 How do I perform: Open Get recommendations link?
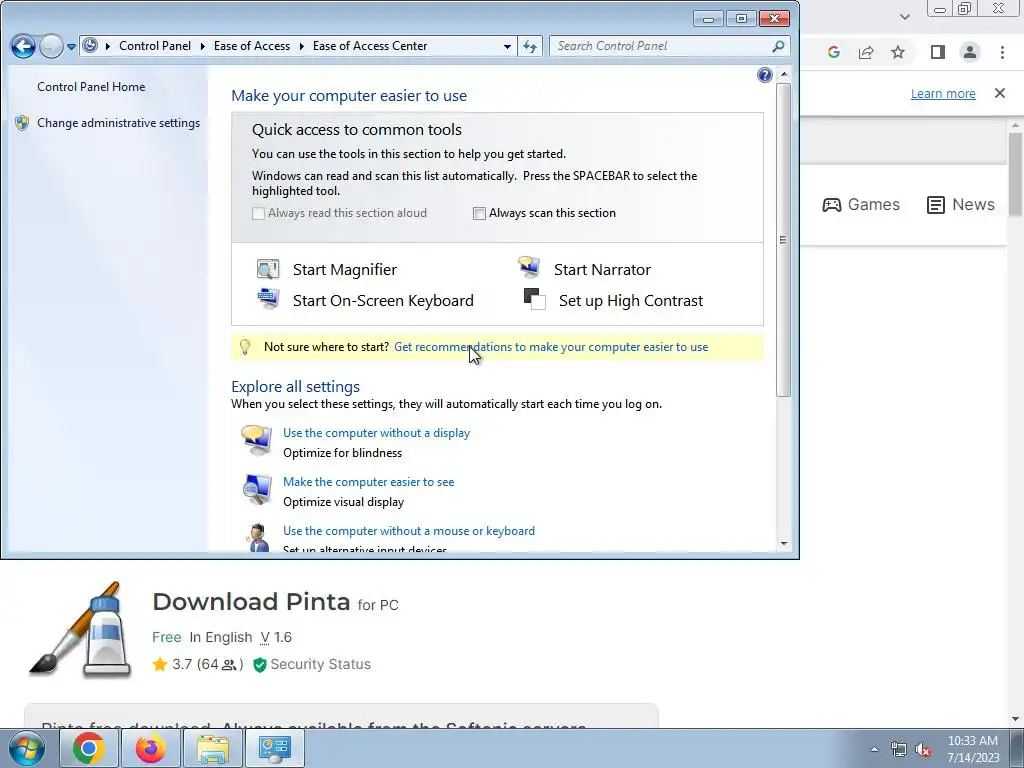(551, 347)
